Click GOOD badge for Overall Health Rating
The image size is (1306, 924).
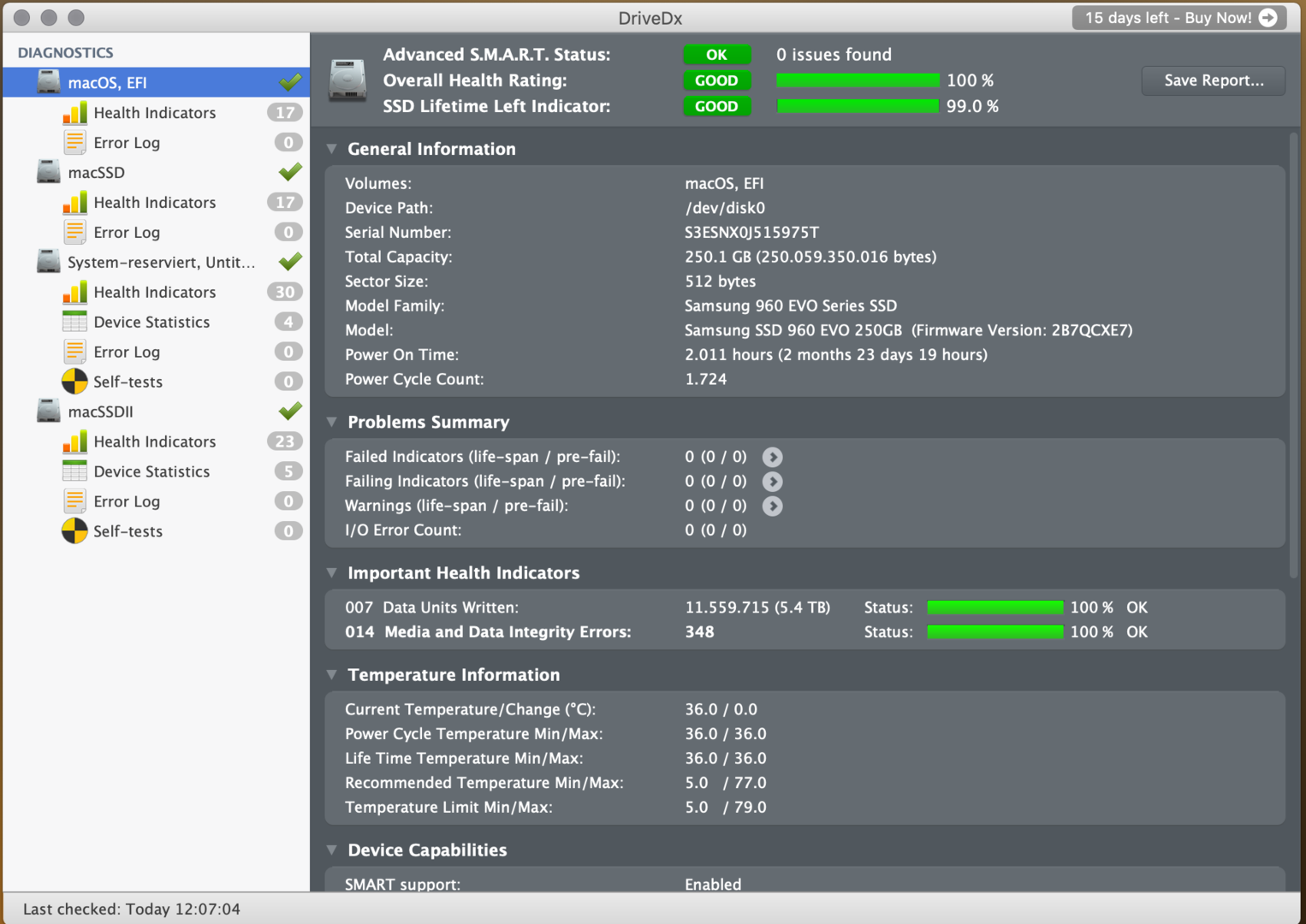[x=716, y=80]
